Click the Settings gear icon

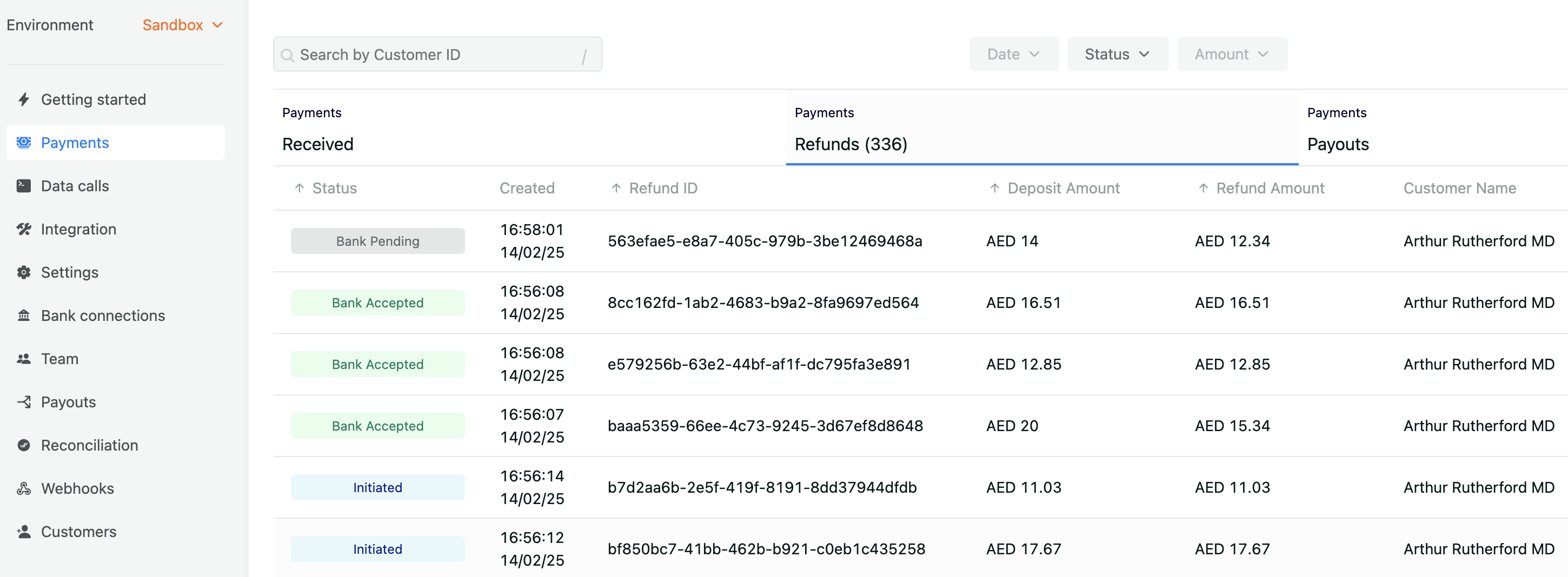point(24,272)
